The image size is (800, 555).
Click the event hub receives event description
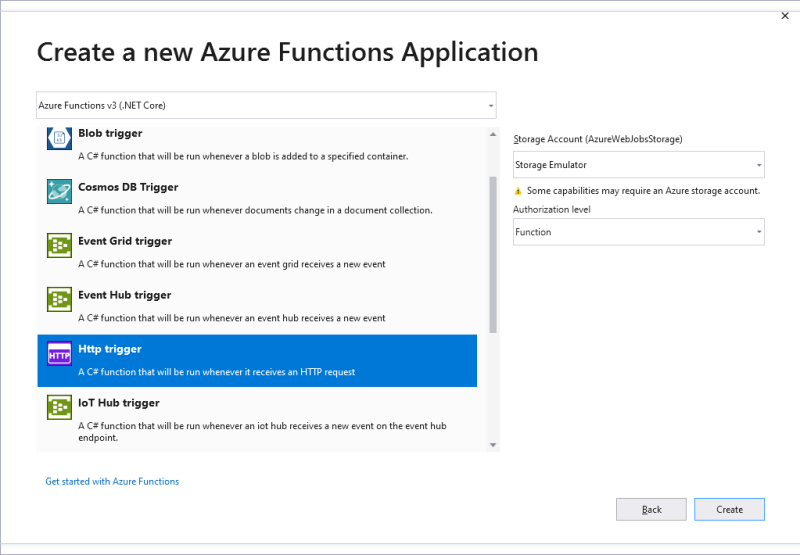pyautogui.click(x=232, y=318)
